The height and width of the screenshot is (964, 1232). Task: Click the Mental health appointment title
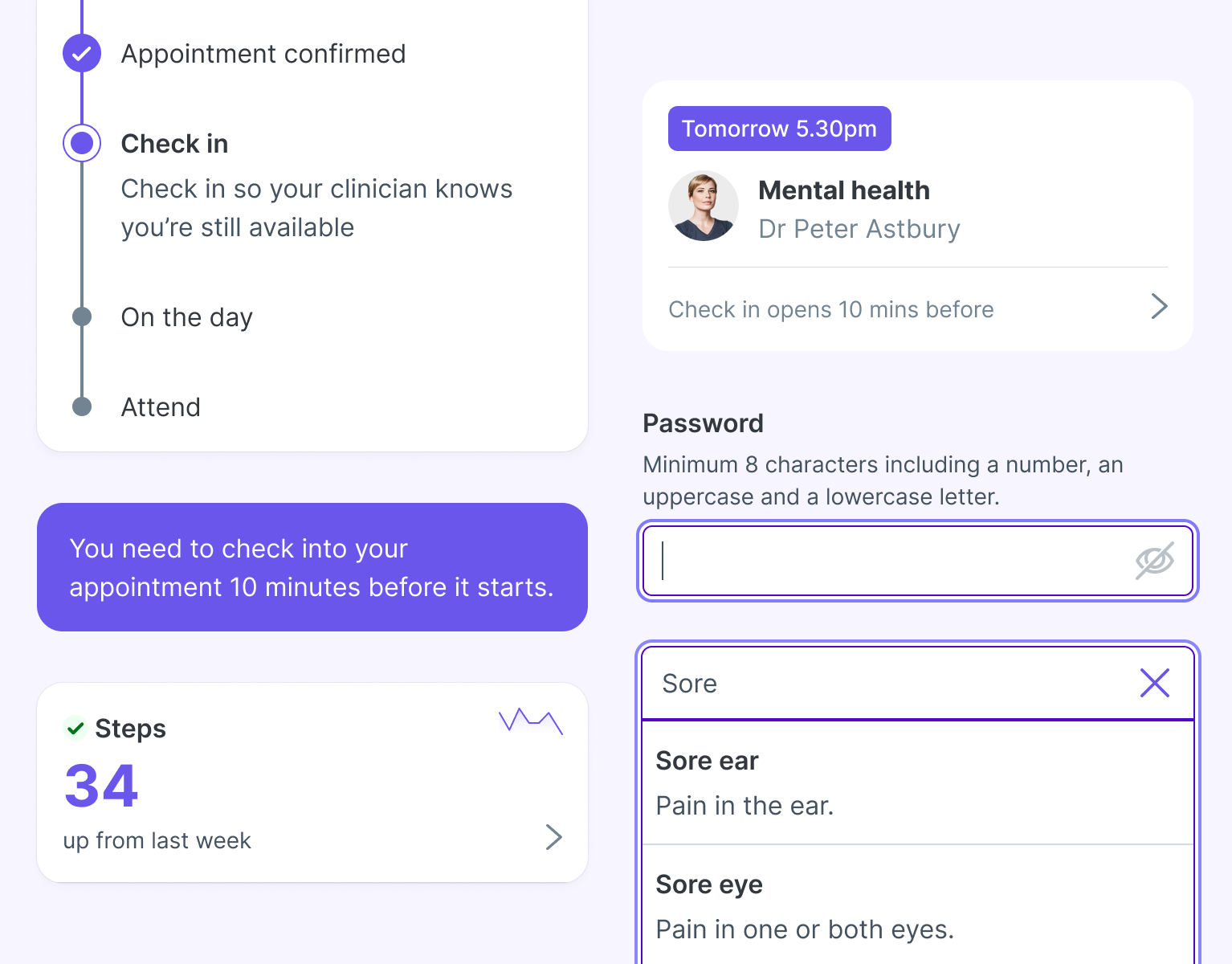tap(844, 190)
